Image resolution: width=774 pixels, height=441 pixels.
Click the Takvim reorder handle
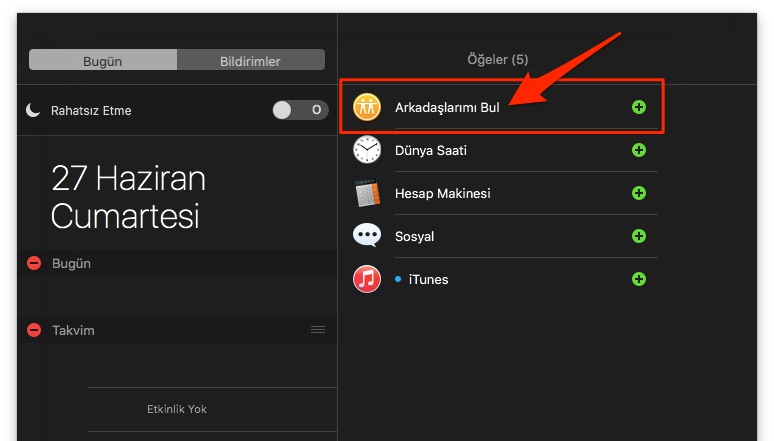317,329
